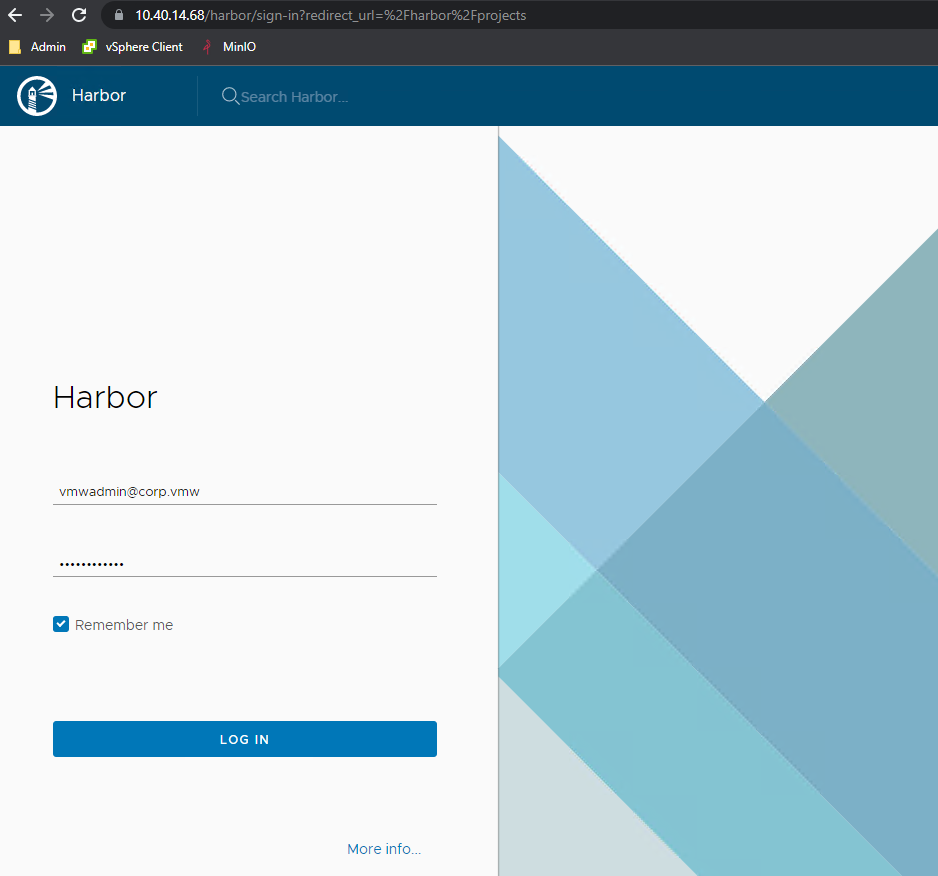938x876 pixels.
Task: Click the large Harbor sign-in heading
Action: pos(105,397)
